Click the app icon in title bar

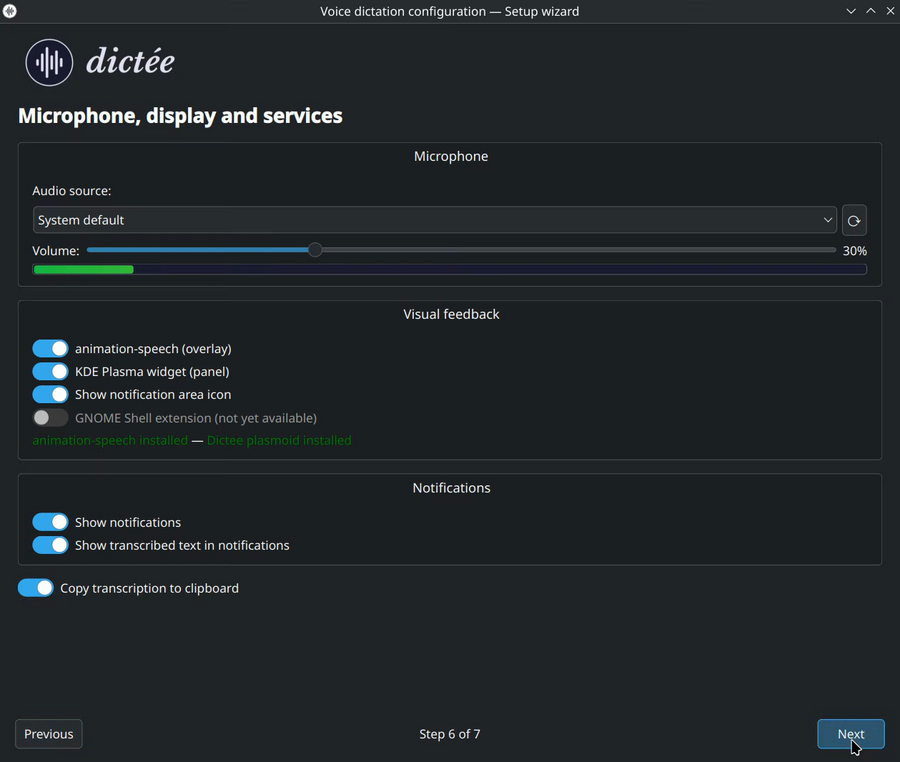pos(9,11)
